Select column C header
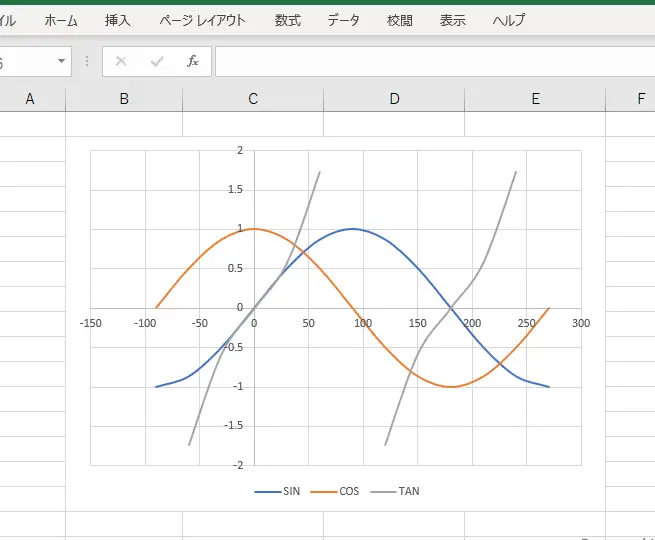The image size is (655, 540). (253, 98)
